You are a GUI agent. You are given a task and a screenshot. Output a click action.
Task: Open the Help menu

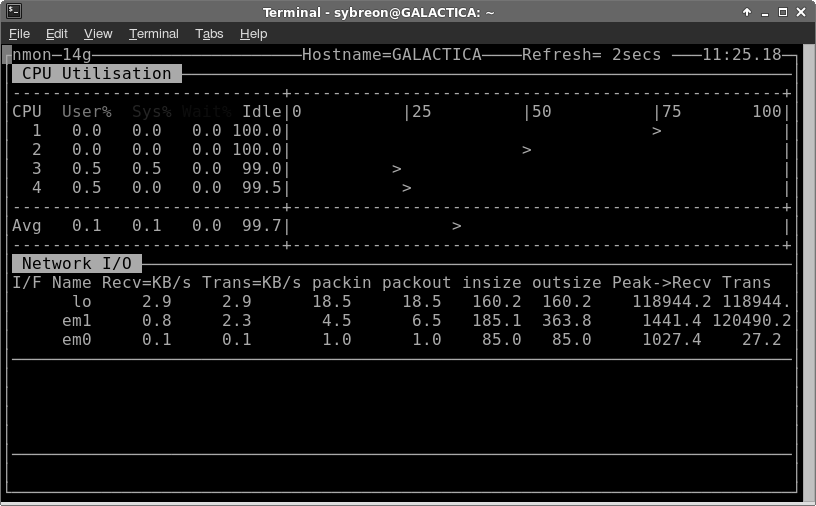coord(253,33)
